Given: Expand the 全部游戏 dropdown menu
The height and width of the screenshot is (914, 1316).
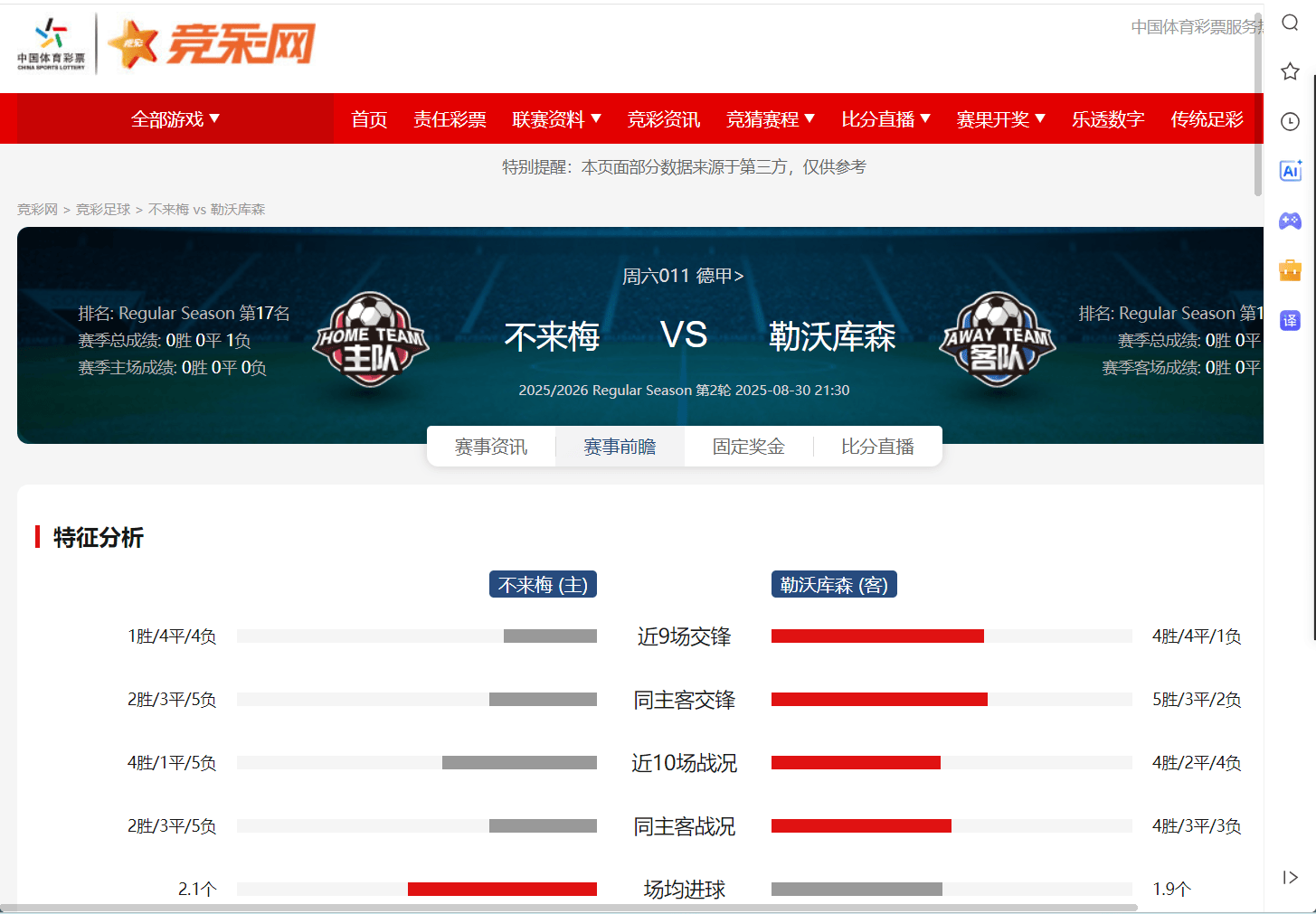Looking at the screenshot, I should pos(175,119).
